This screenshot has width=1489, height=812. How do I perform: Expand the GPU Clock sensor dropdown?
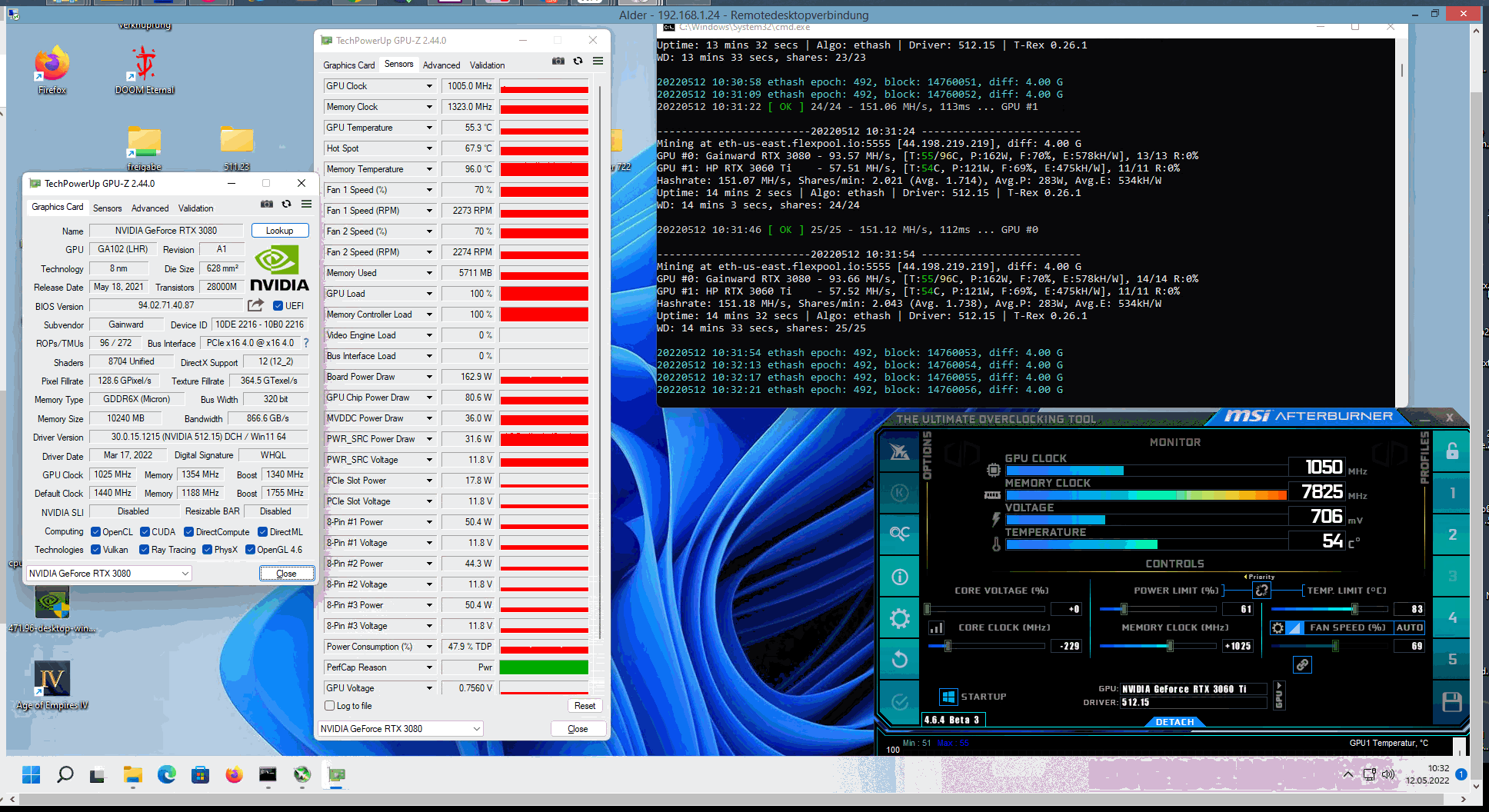coord(429,86)
